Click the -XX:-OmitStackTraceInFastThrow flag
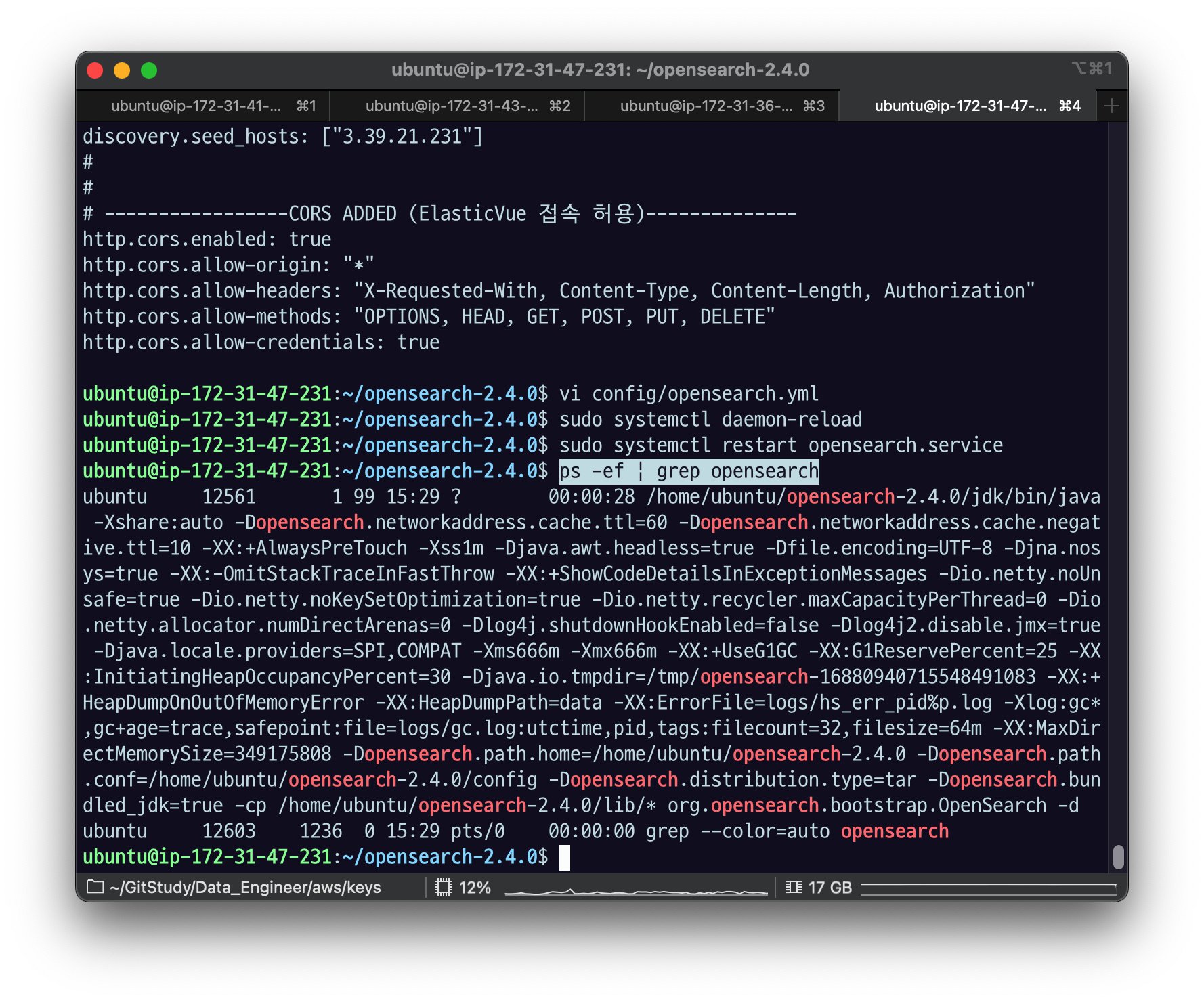The width and height of the screenshot is (1204, 1002). coord(332,574)
